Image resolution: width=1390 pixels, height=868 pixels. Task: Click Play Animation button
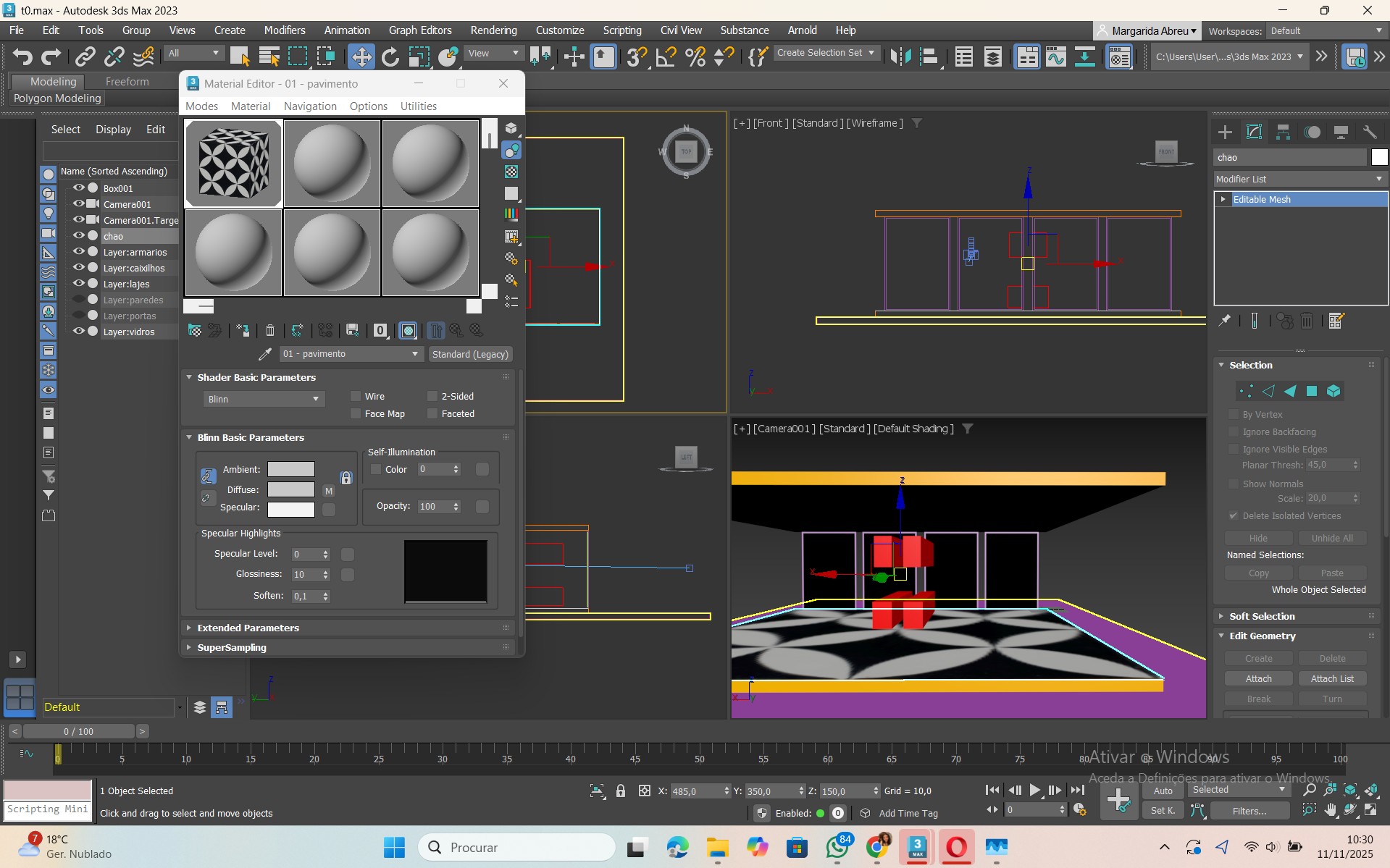pyautogui.click(x=1035, y=790)
